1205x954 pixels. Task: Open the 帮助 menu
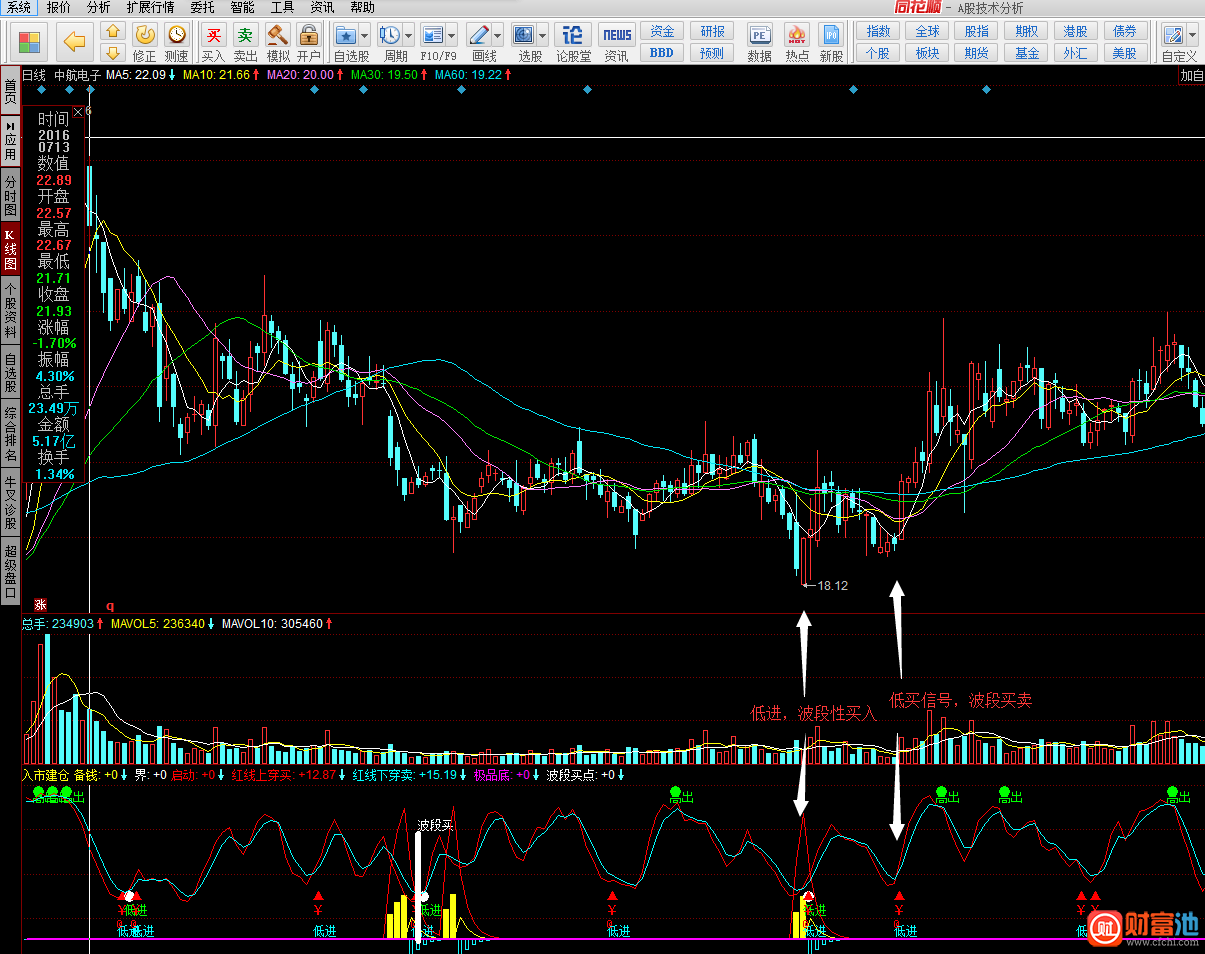362,7
